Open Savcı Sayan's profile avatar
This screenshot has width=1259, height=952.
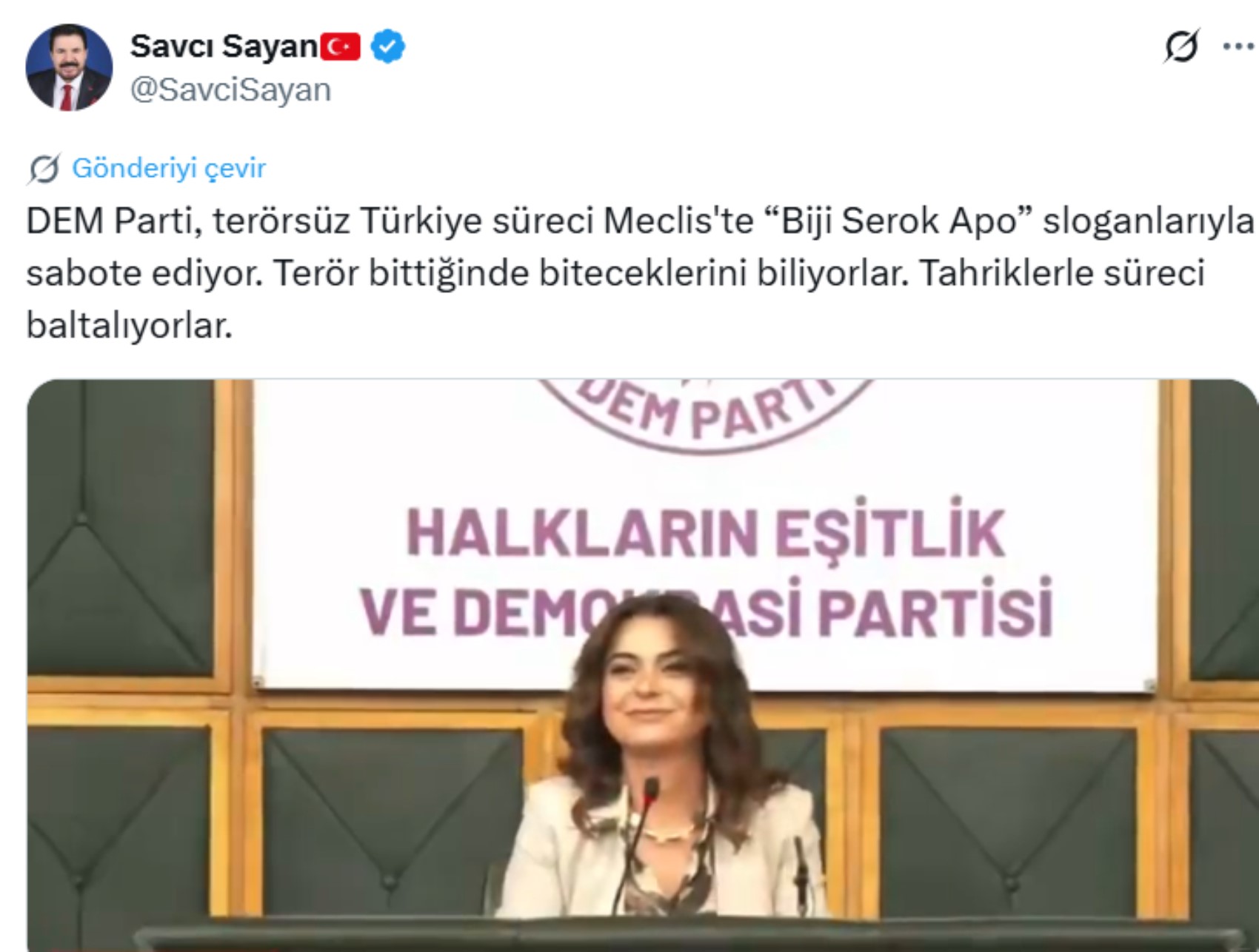coord(69,67)
